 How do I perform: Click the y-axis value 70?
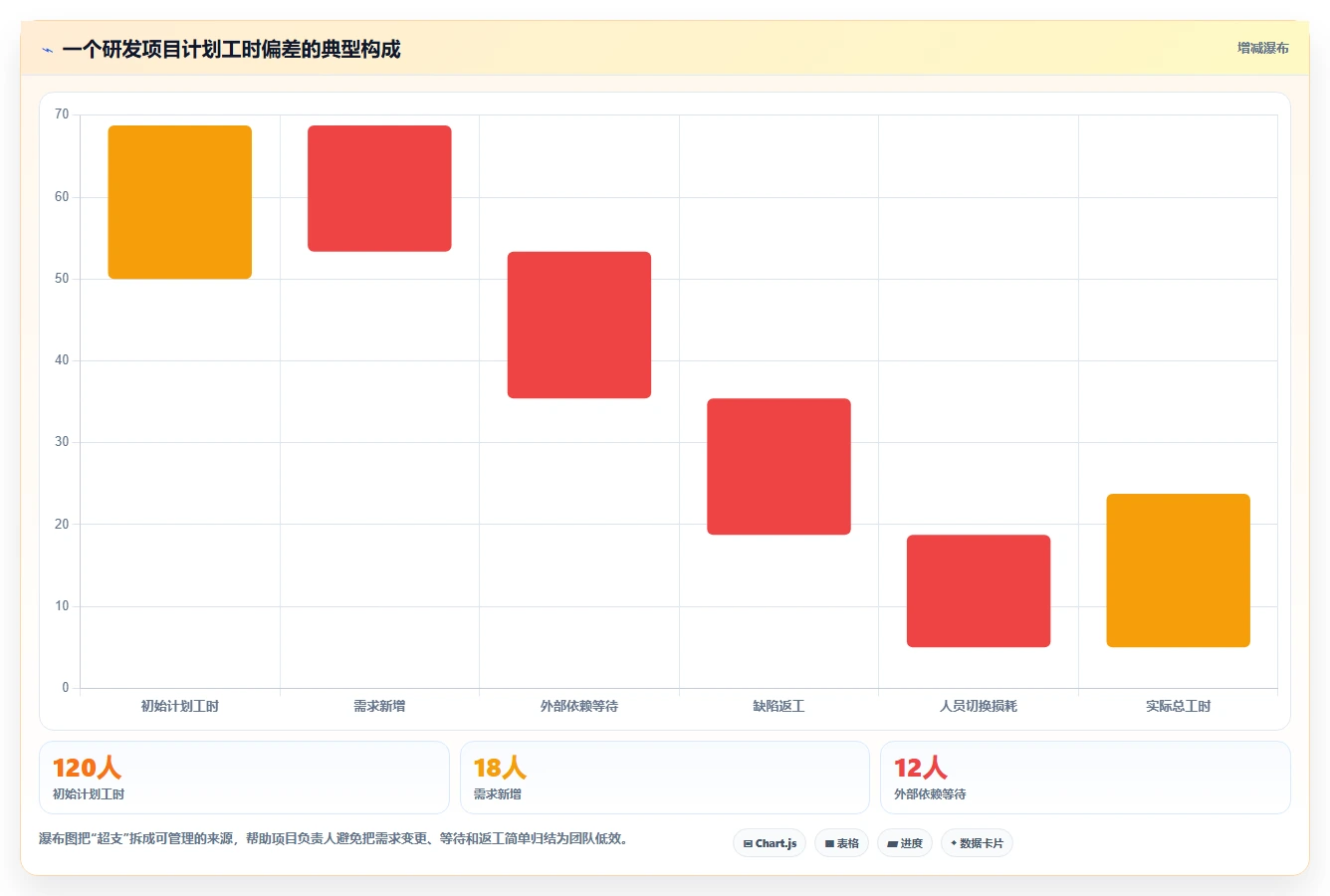click(62, 114)
